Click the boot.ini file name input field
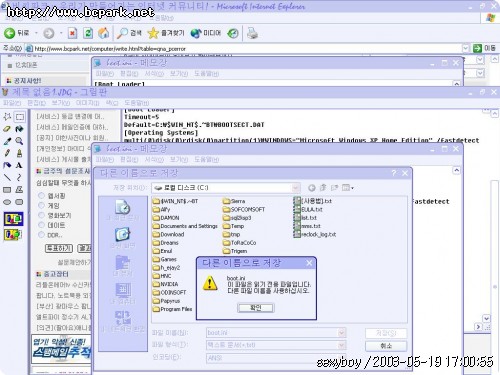Image resolution: width=500 pixels, height=375 pixels. (272, 333)
